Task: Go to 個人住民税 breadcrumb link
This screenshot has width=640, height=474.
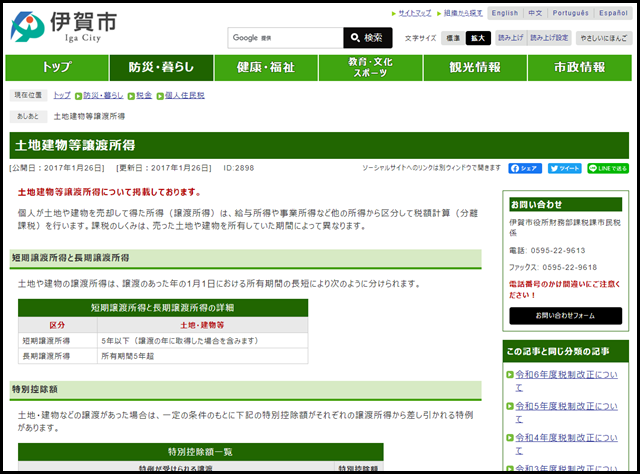Action: [x=184, y=95]
